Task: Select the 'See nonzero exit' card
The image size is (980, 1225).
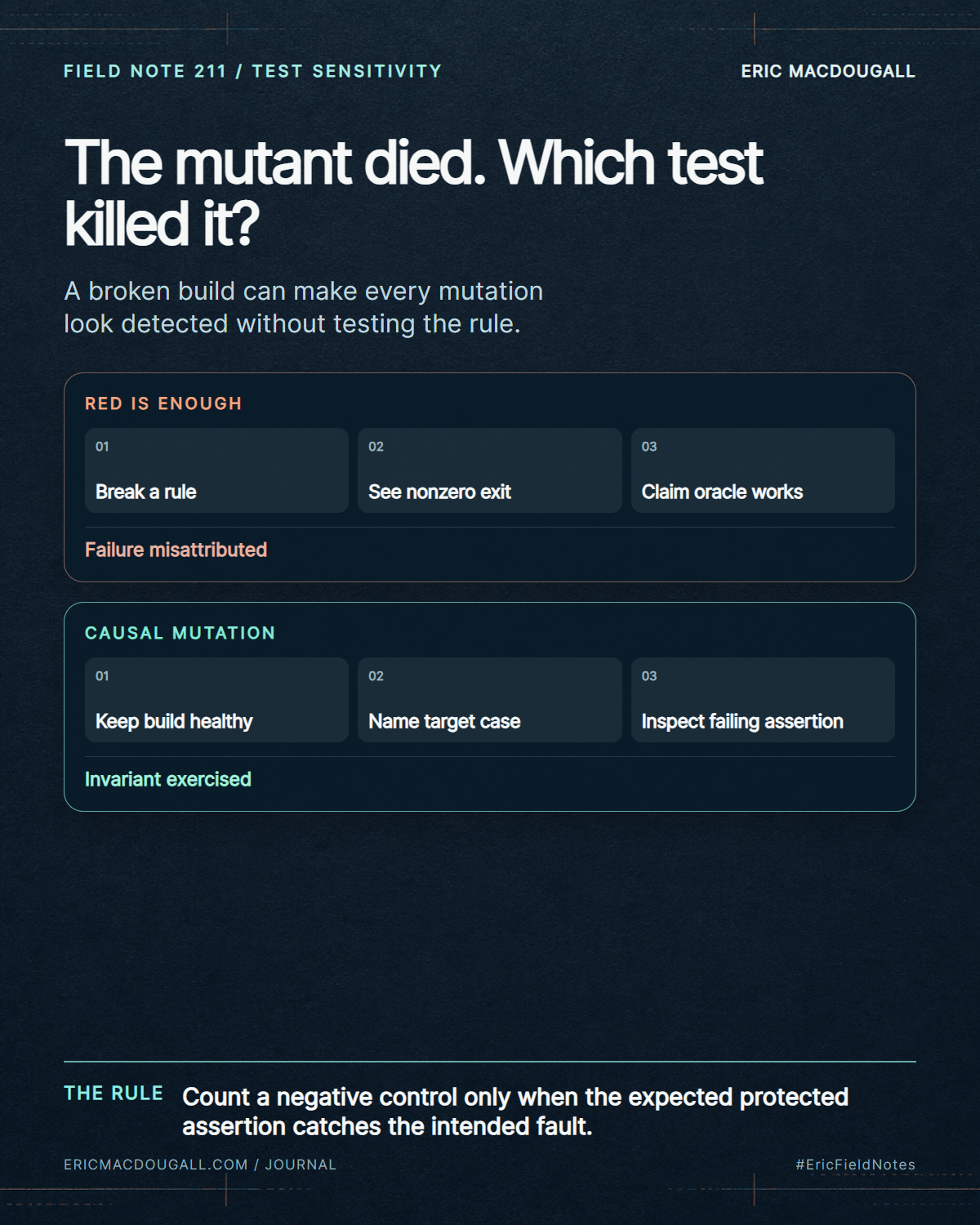Action: [x=490, y=470]
